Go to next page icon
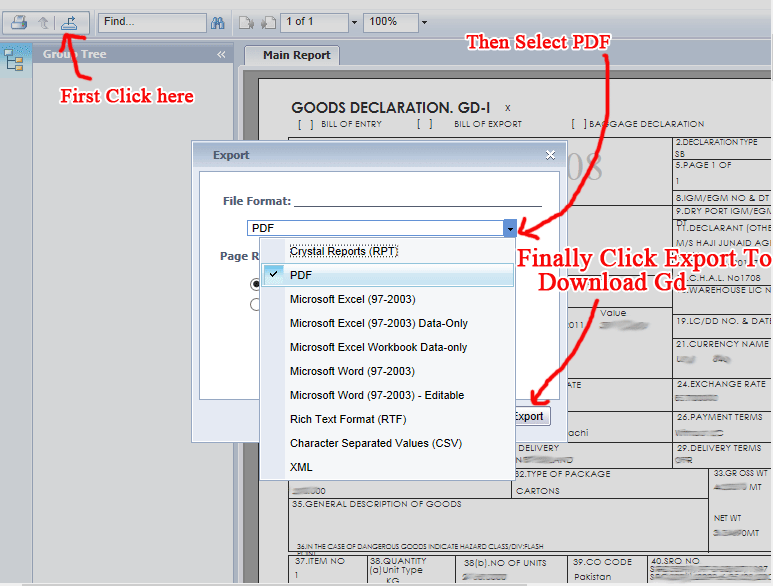Screen dimensions: 773x586 [x=268, y=23]
